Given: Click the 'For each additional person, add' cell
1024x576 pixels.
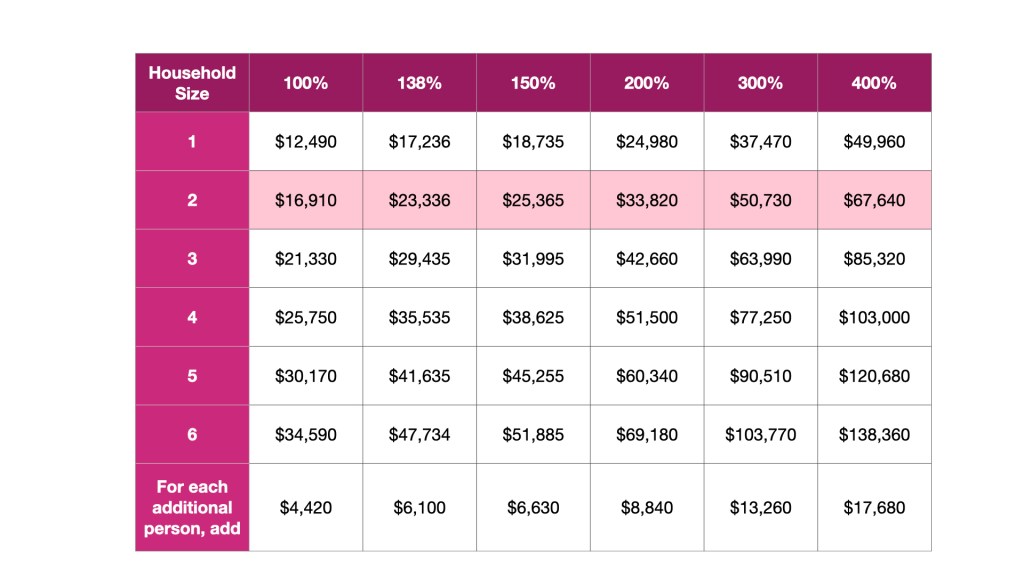Looking at the screenshot, I should point(192,507).
